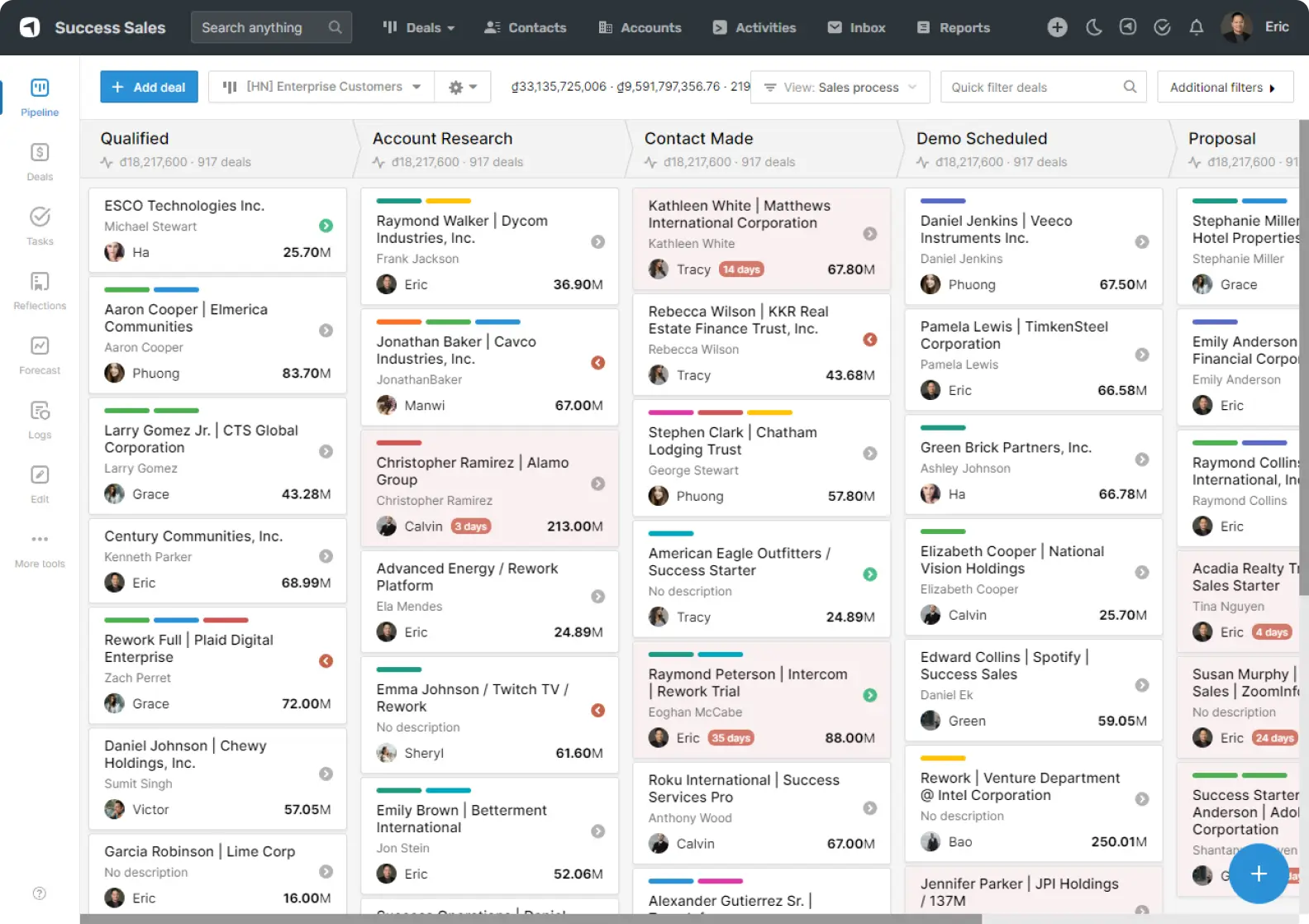Viewport: 1309px width, 924px height.
Task: Expand Additional filters panel
Action: pos(1225,87)
